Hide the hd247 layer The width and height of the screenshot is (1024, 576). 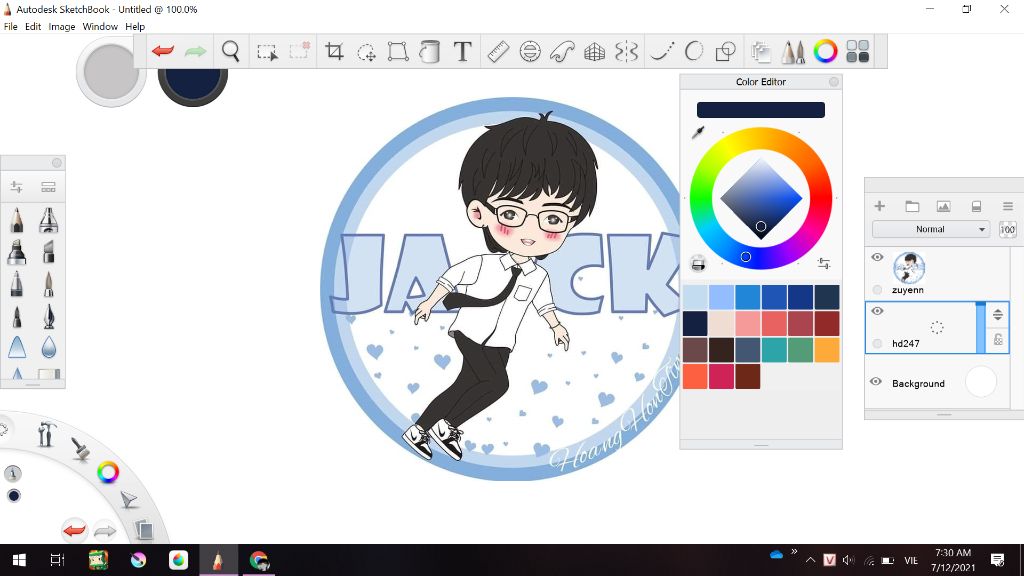click(877, 311)
